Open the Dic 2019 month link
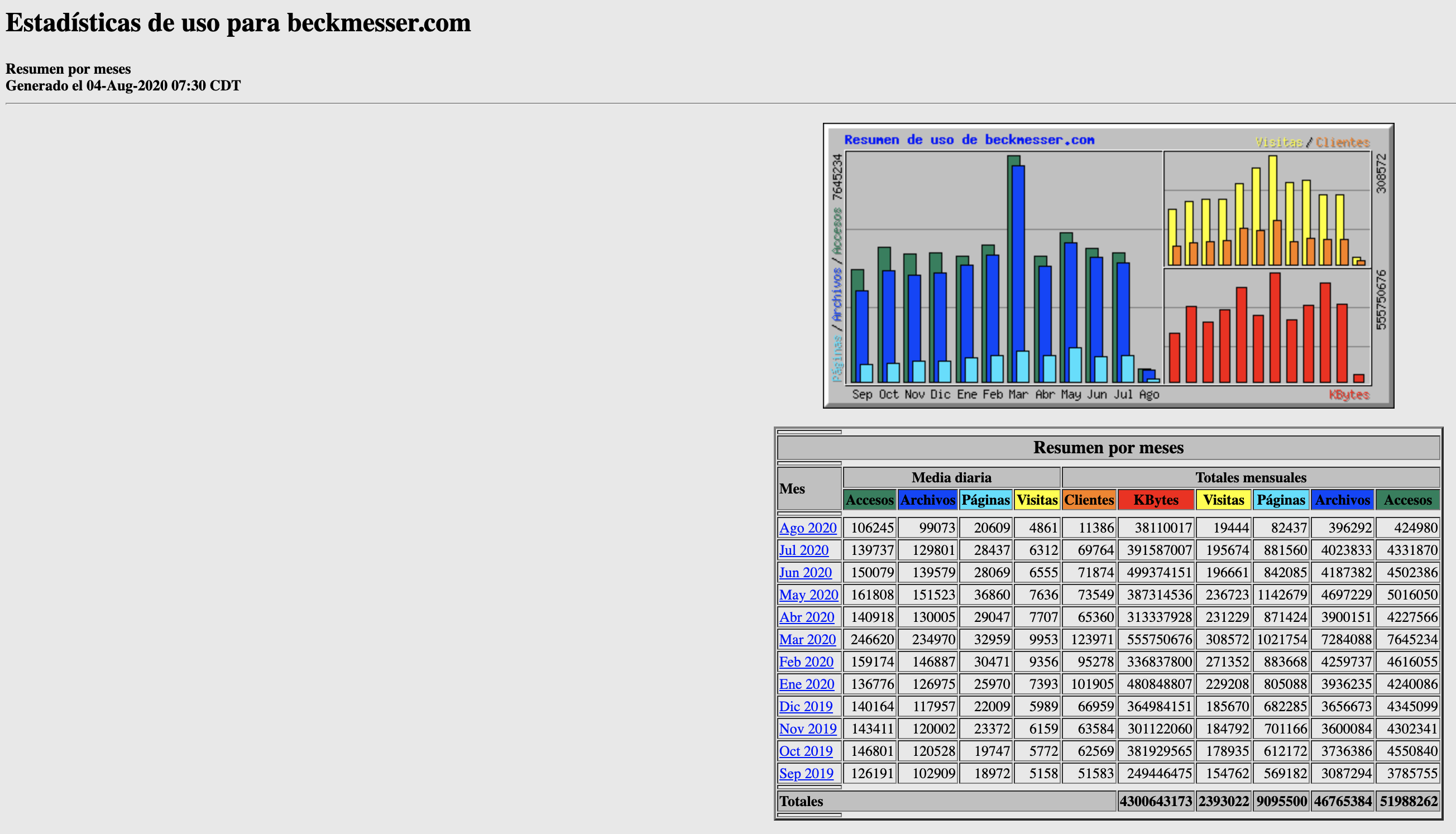 pos(806,706)
